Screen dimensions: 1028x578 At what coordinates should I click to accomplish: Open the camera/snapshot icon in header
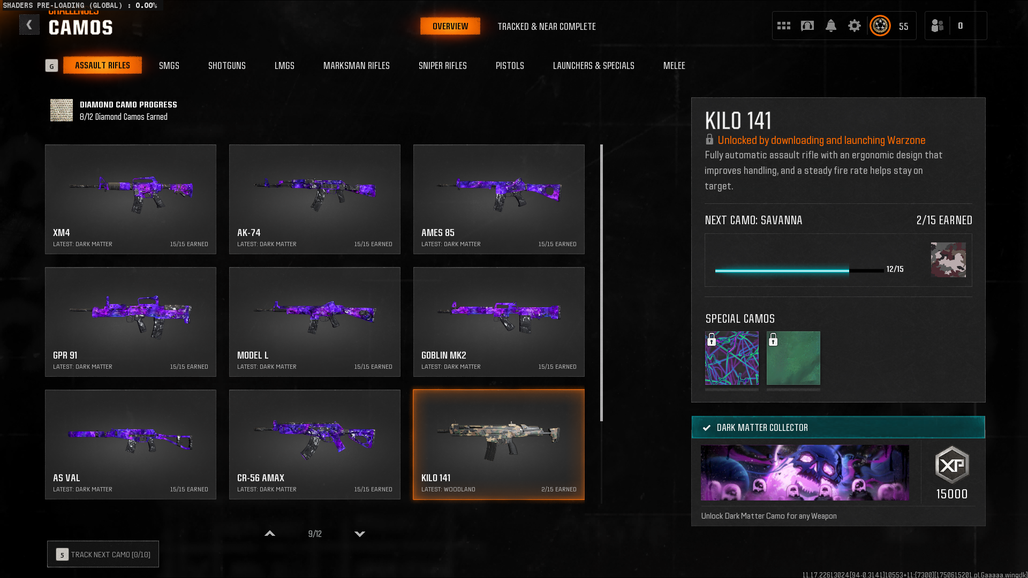tap(807, 26)
